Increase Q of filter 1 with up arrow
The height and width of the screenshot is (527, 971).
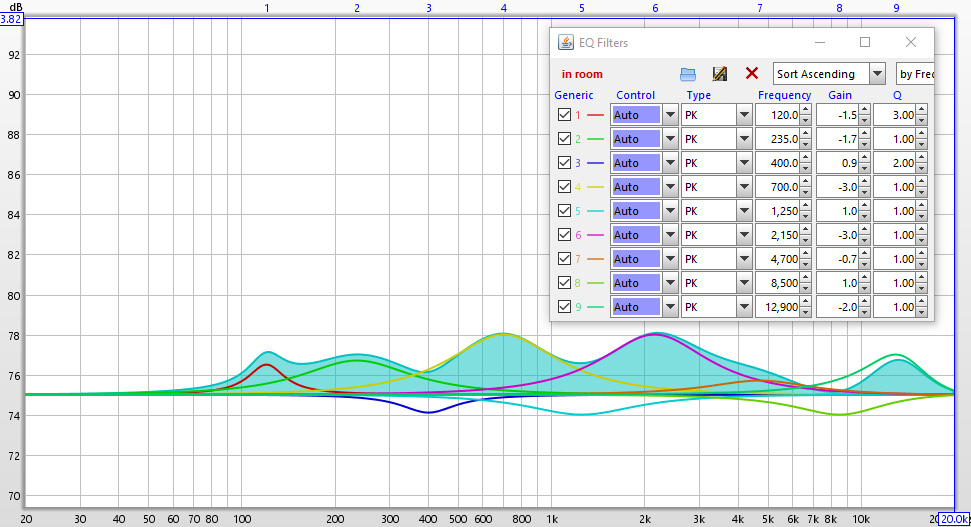point(921,110)
